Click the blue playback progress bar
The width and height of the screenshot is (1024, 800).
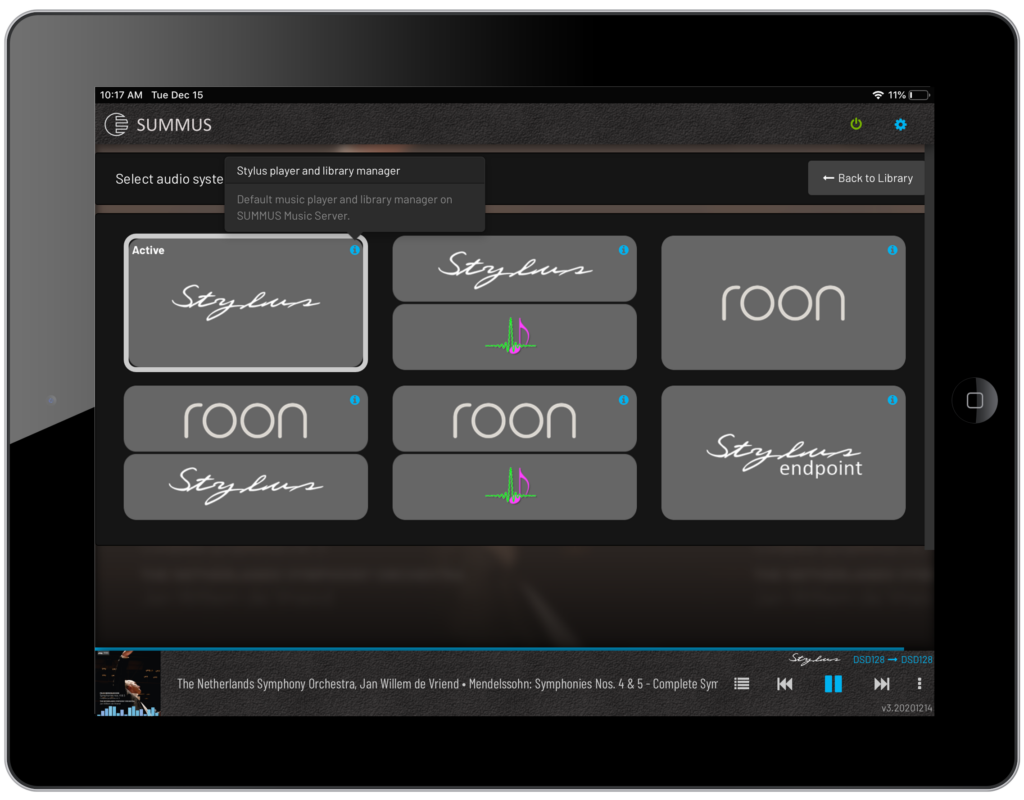[500, 648]
